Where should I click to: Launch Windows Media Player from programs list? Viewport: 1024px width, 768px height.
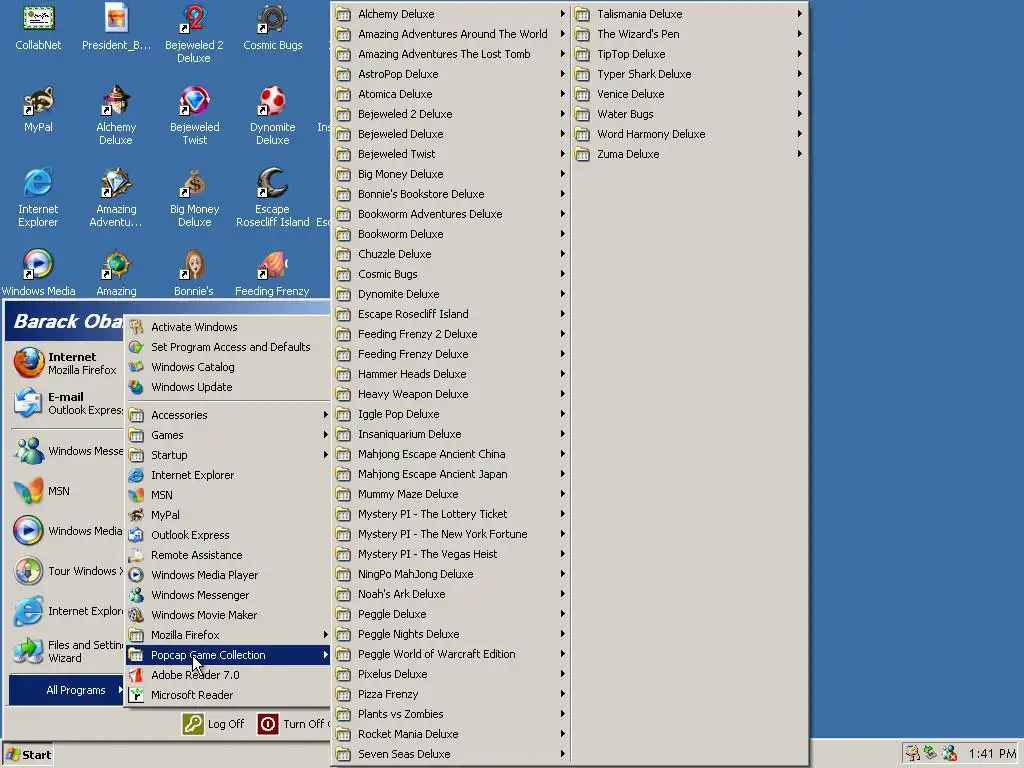(x=228, y=575)
